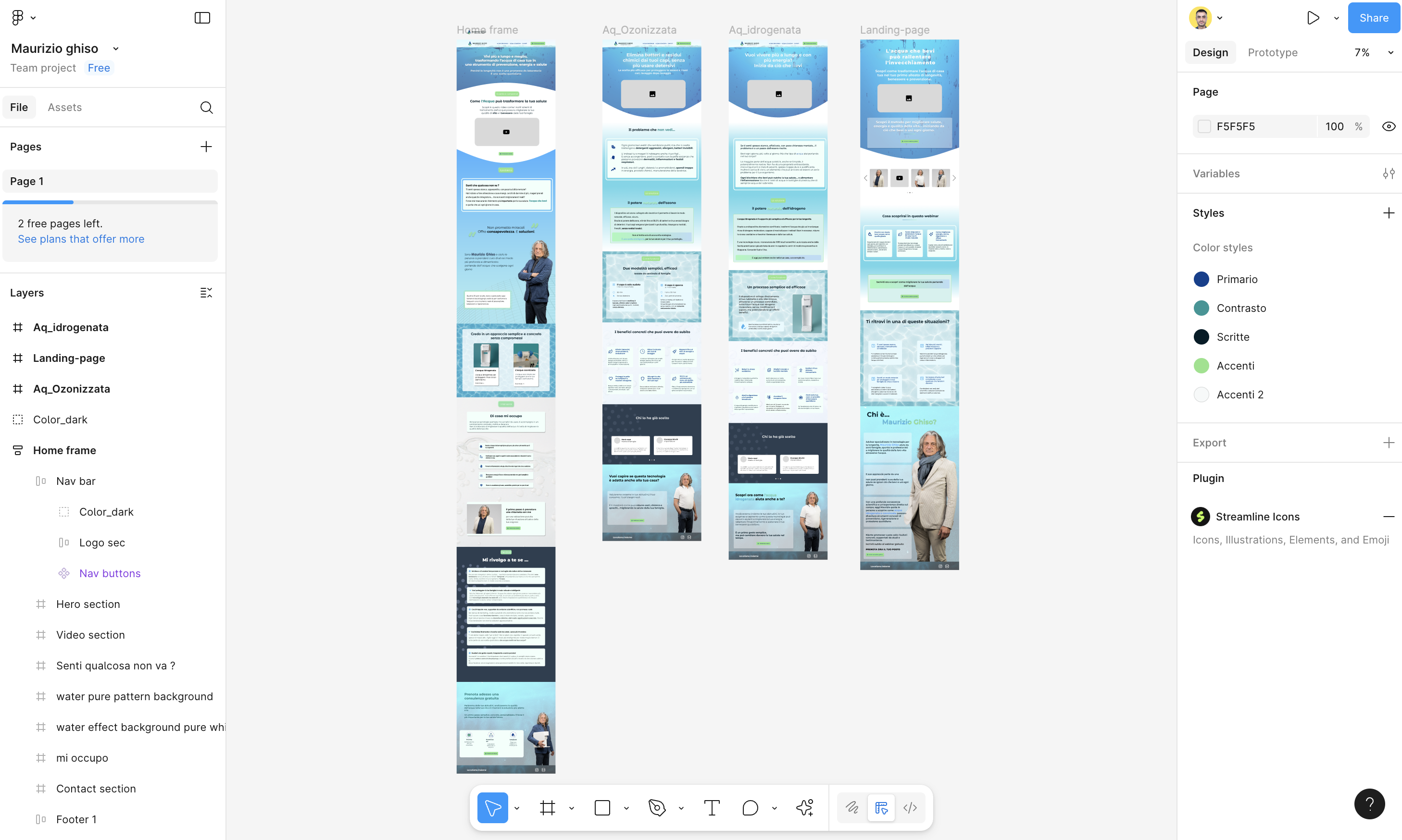Select the Primario color style swatch
This screenshot has height=840, width=1402.
1201,279
